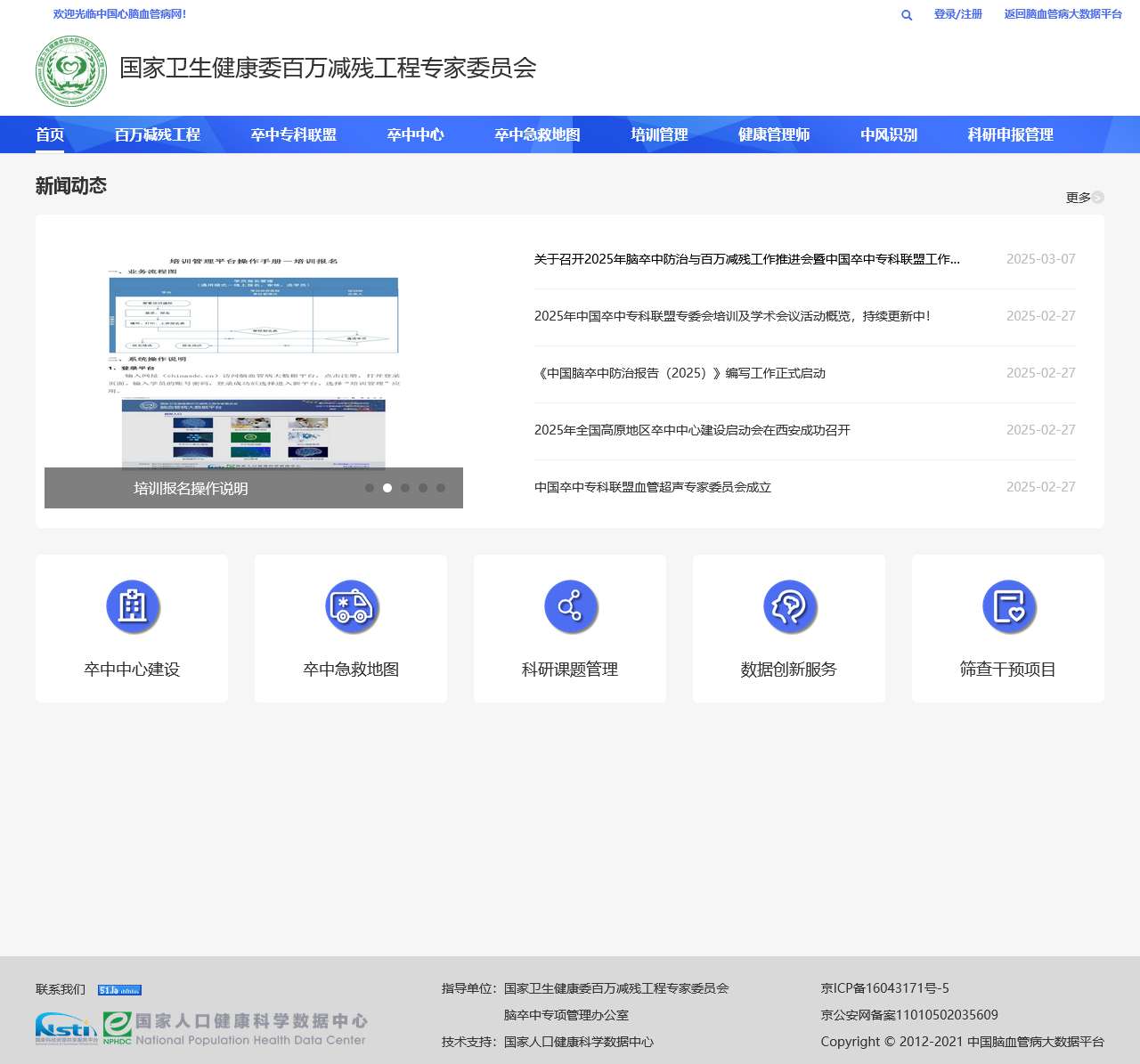This screenshot has width=1140, height=1064.
Task: Click the NPHDC National Population Health Data Center logo
Action: click(x=235, y=1028)
